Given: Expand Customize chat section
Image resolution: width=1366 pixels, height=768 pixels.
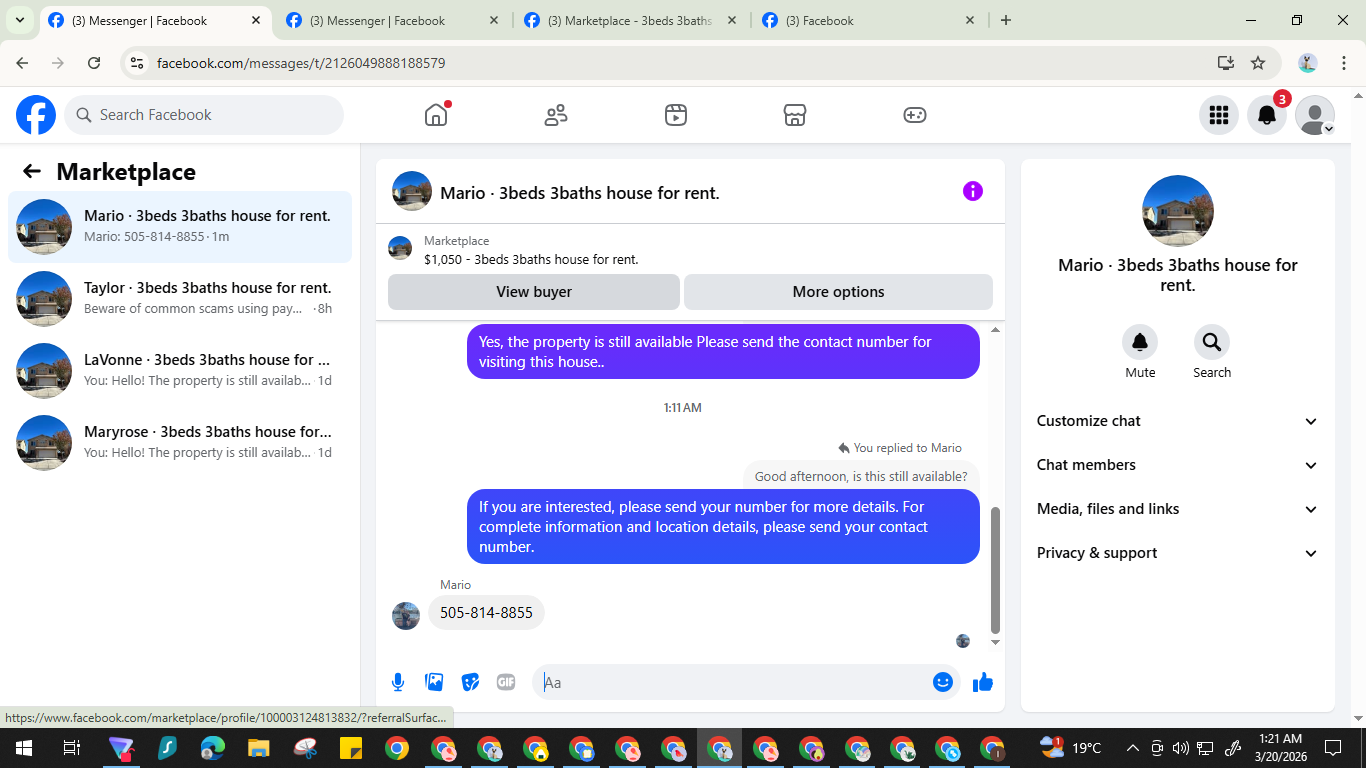Looking at the screenshot, I should tap(1178, 421).
